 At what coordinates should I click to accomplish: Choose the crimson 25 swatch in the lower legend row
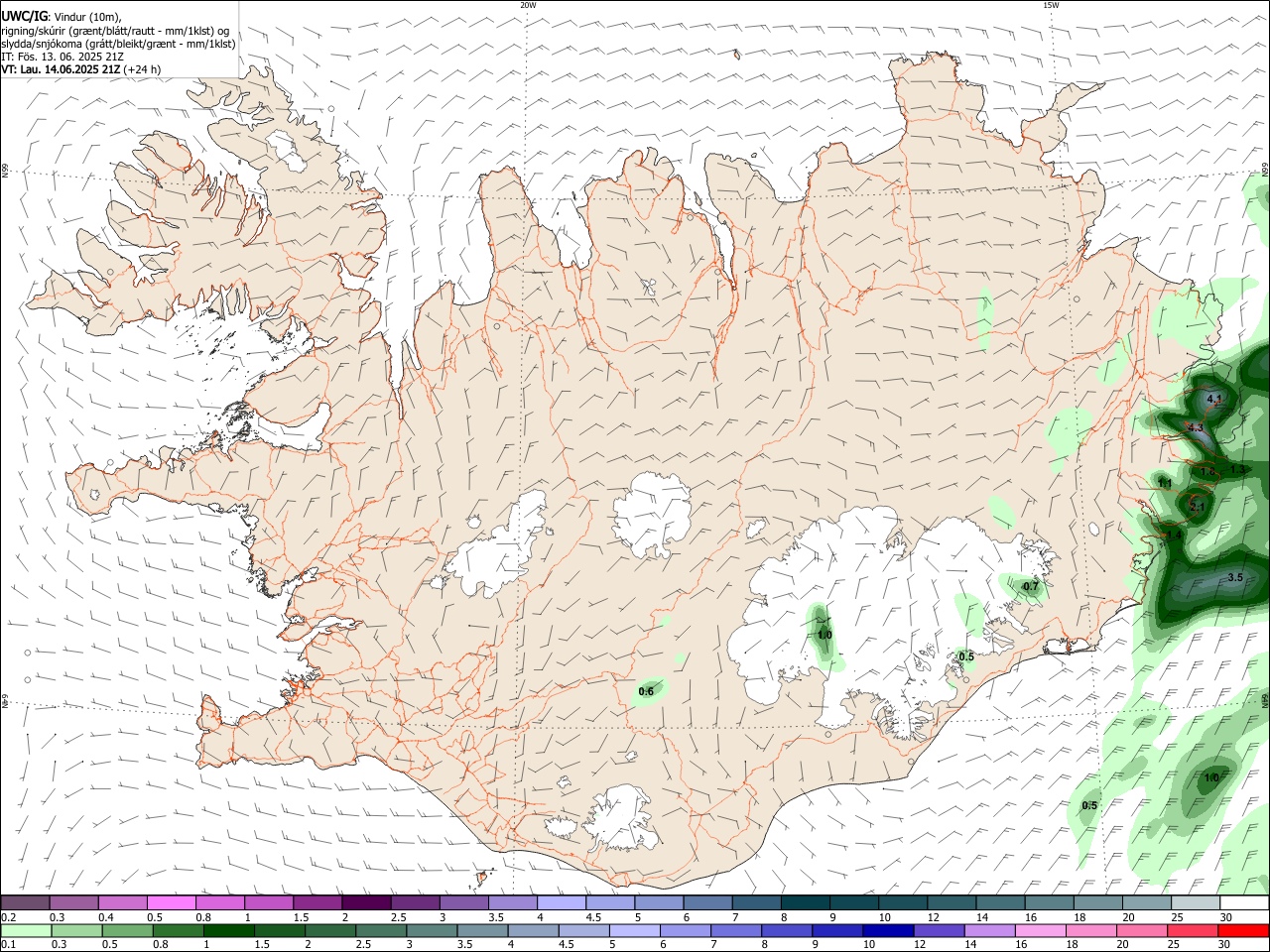pyautogui.click(x=1194, y=930)
